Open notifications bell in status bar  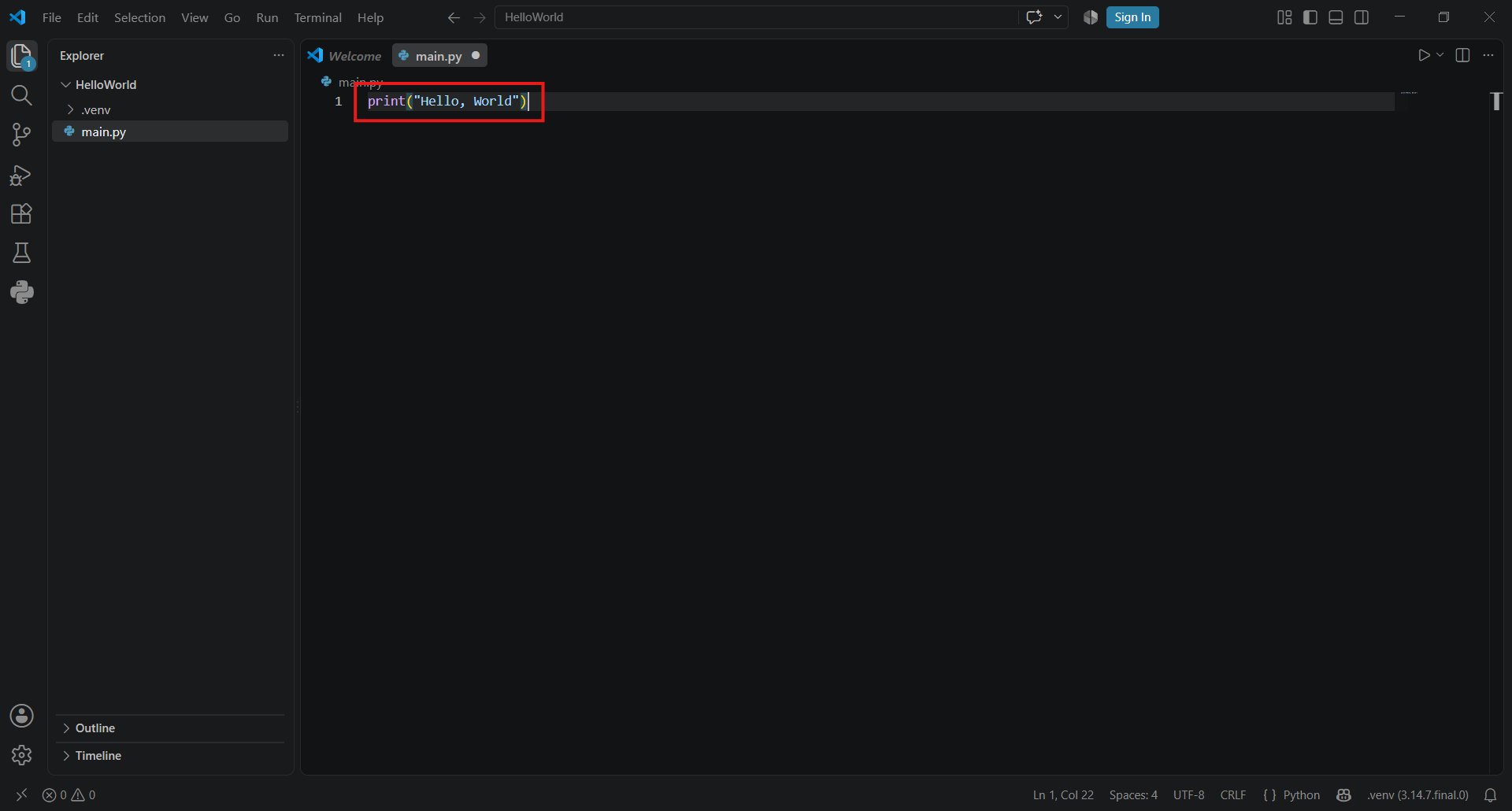(1490, 795)
